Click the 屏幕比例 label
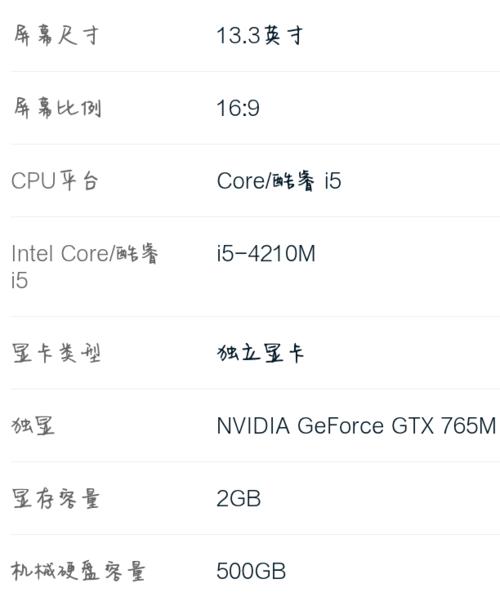This screenshot has height=598, width=500. tap(57, 108)
